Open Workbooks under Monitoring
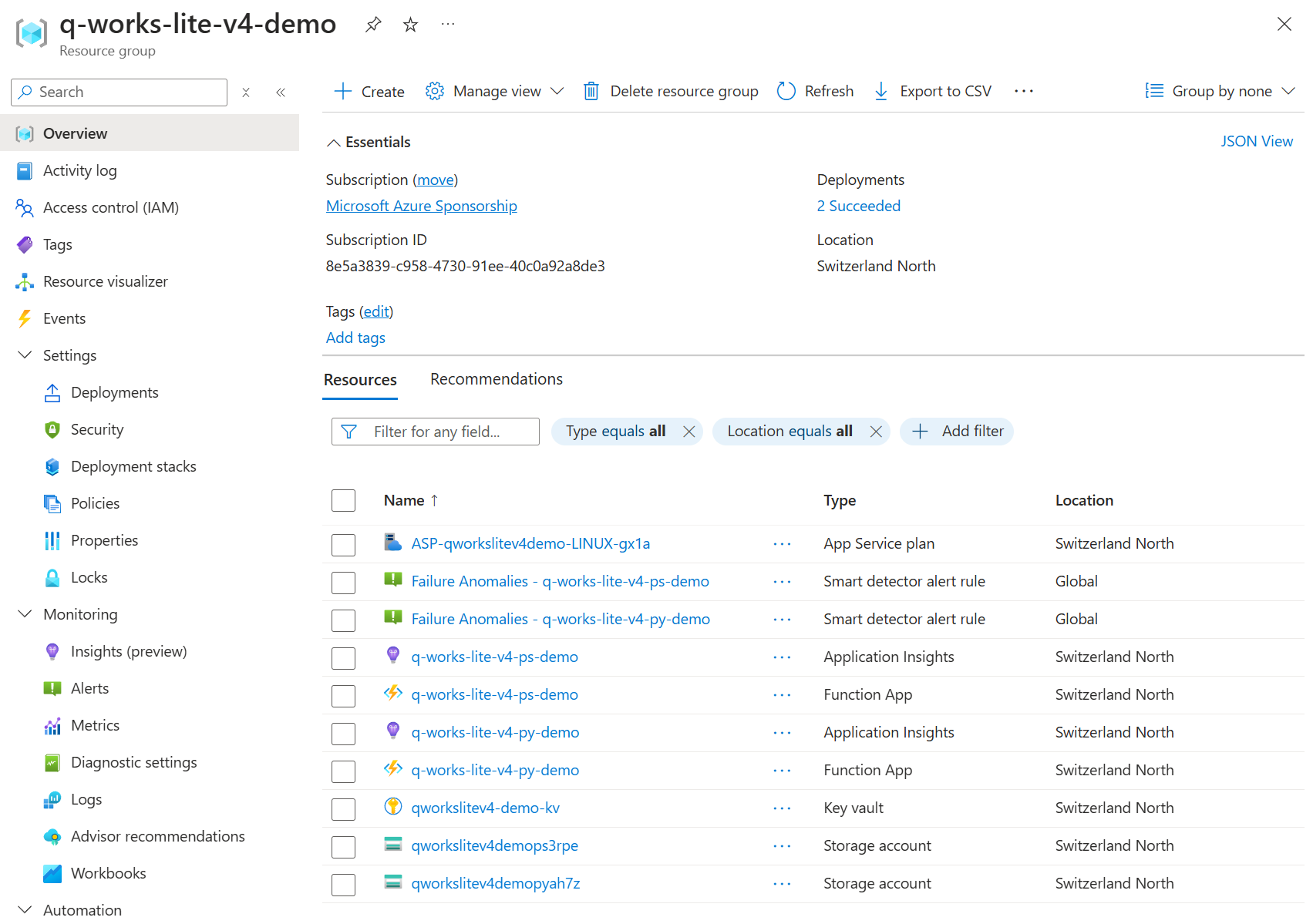 click(x=109, y=873)
